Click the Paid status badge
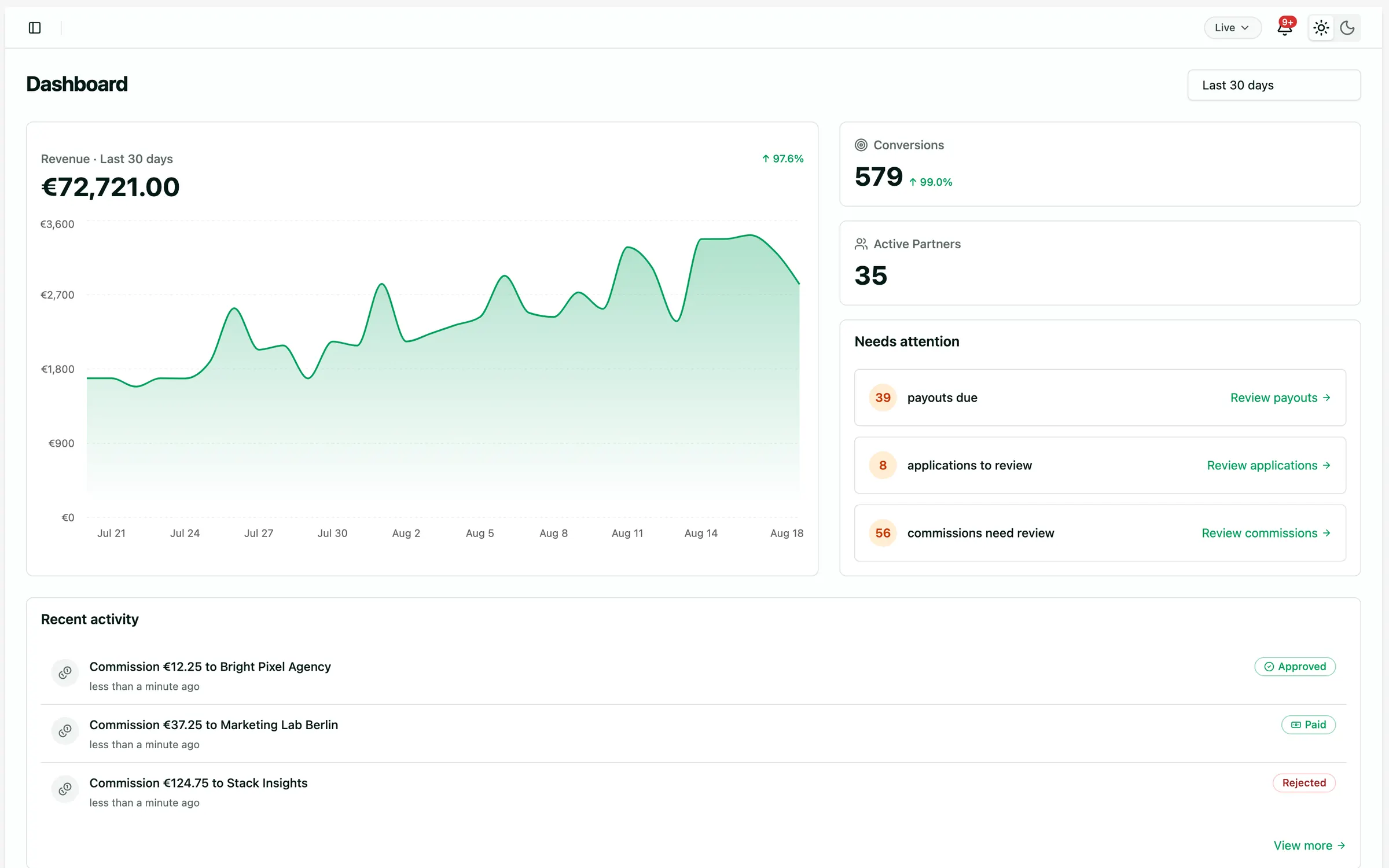Screen dimensions: 1389x868 pos(1308,724)
